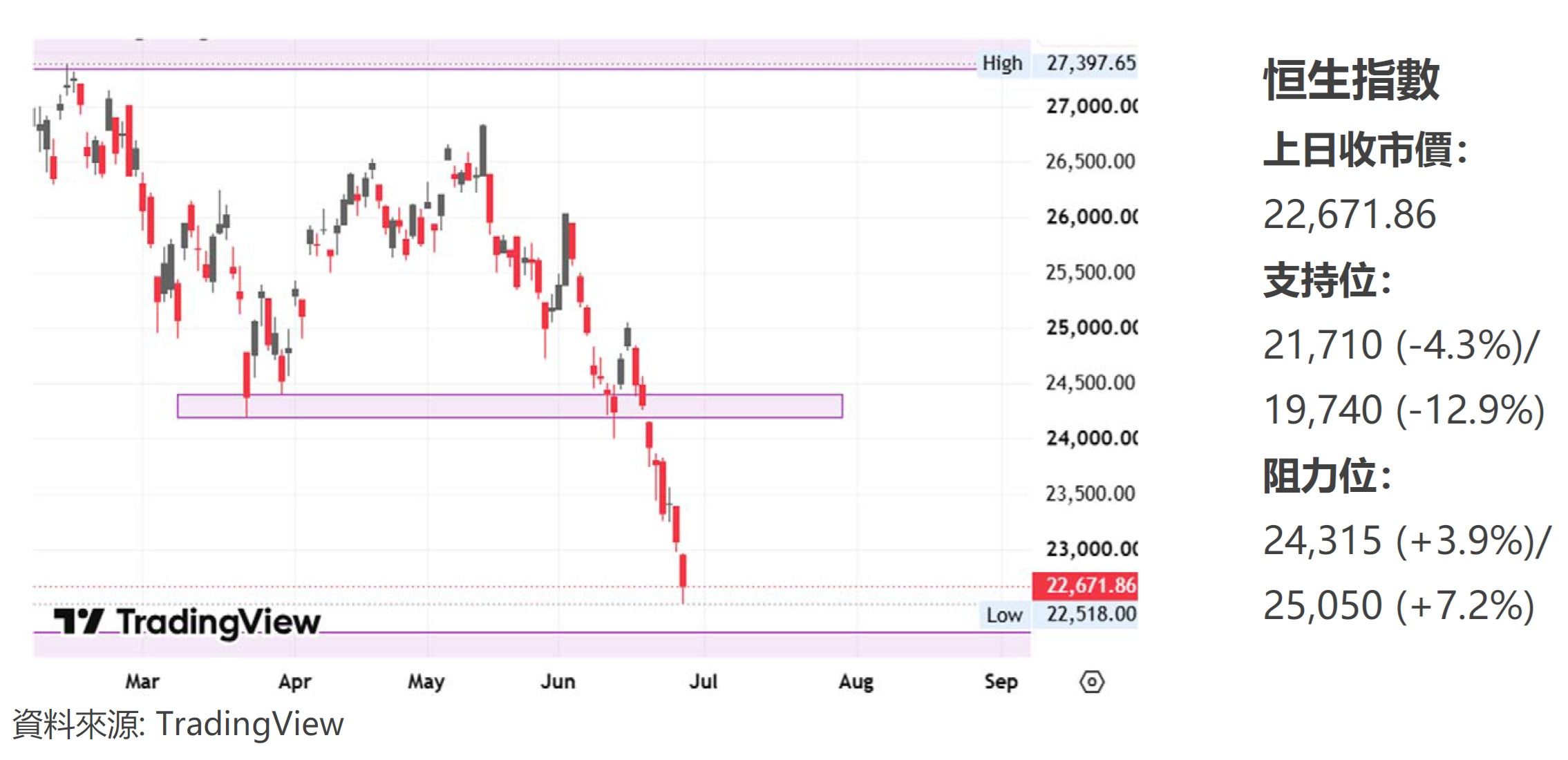
Task: Click the May label on time axis
Action: pyautogui.click(x=426, y=682)
